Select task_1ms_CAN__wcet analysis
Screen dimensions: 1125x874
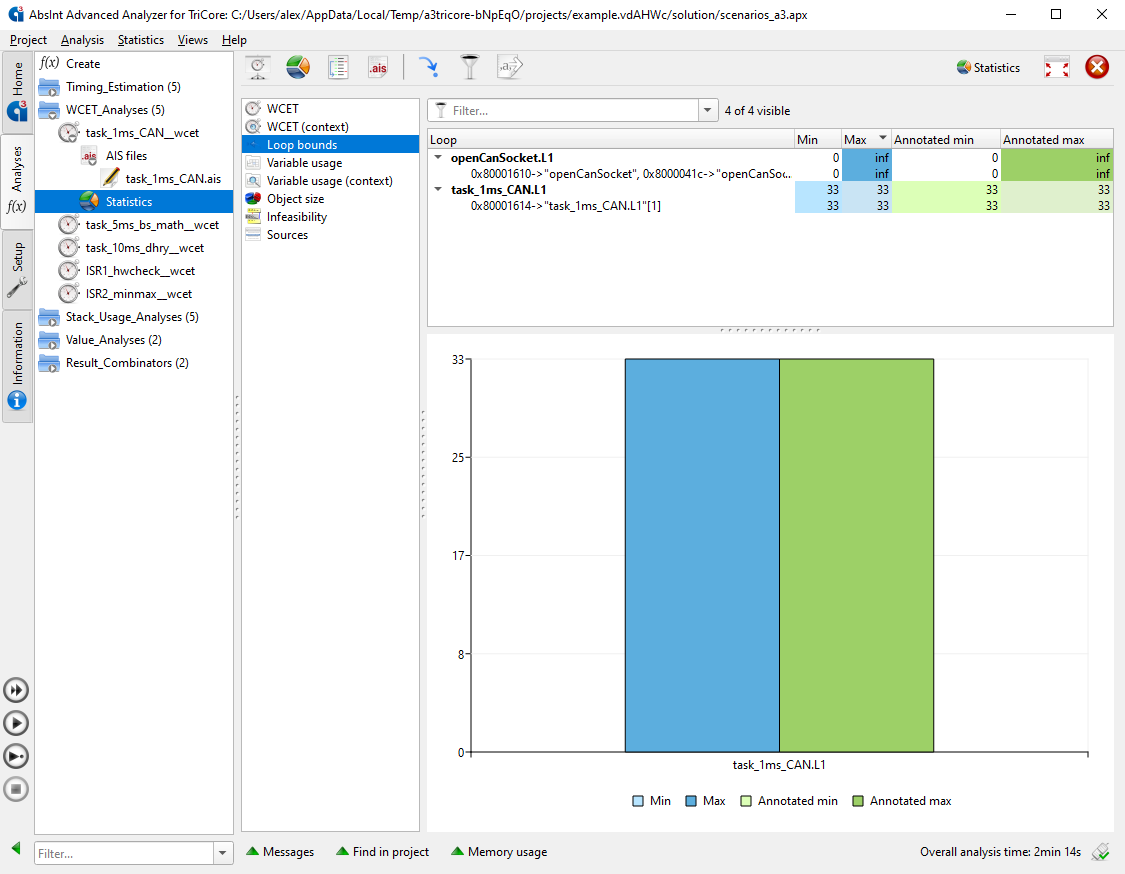(x=142, y=133)
